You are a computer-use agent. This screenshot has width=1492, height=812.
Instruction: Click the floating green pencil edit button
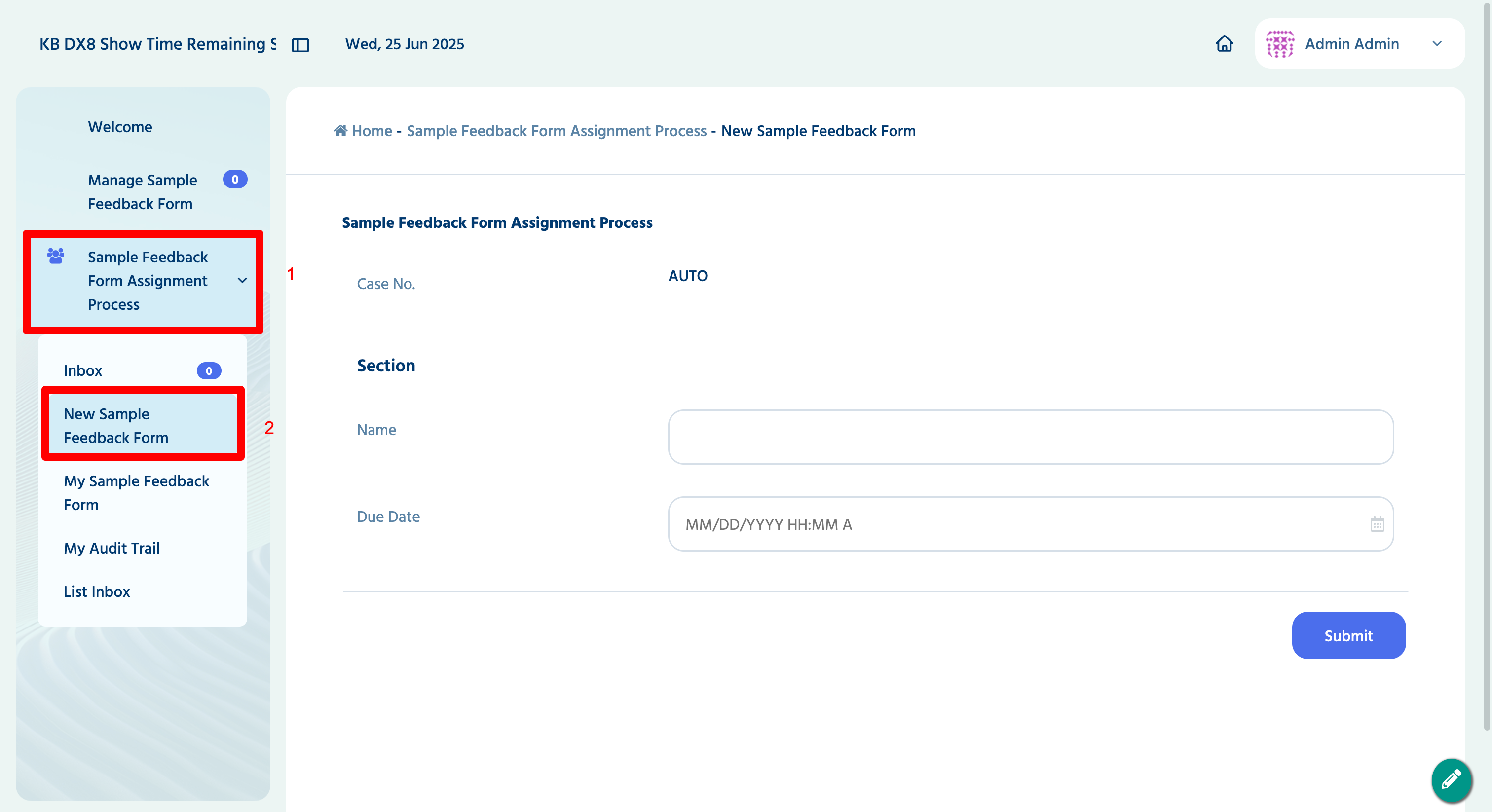pyautogui.click(x=1452, y=779)
